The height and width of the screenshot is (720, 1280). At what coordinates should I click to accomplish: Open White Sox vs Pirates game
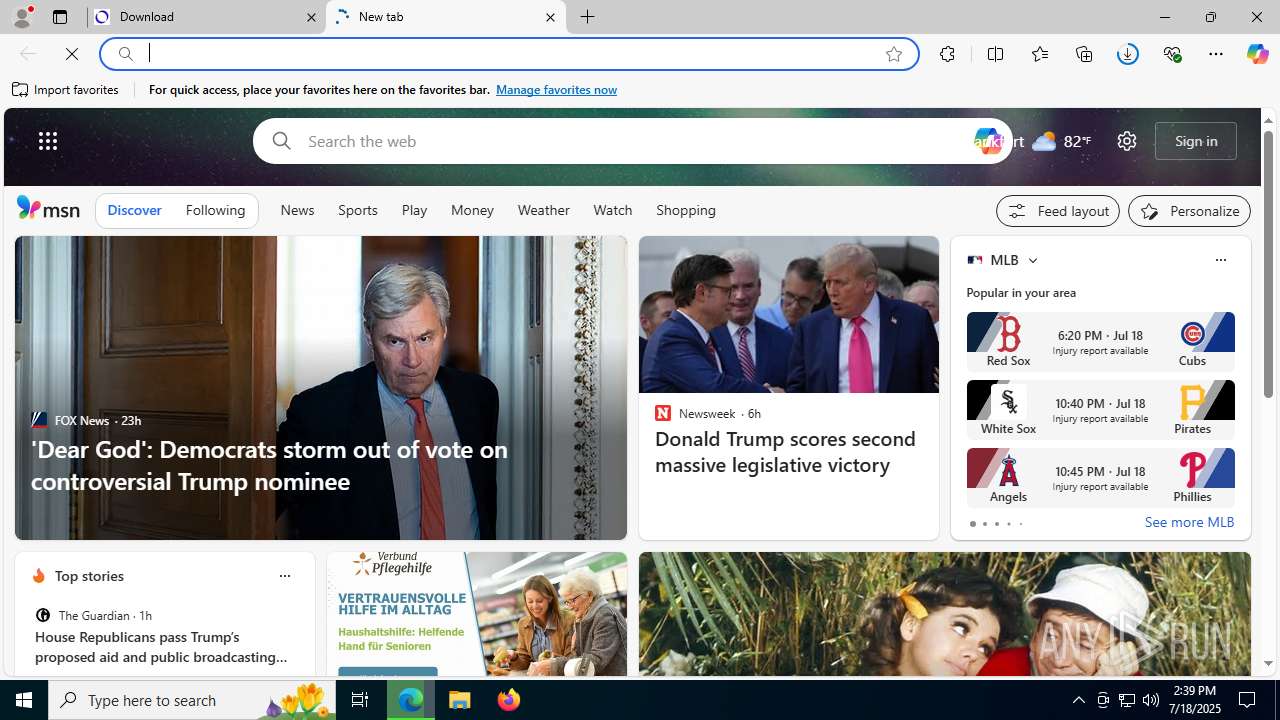1100,409
